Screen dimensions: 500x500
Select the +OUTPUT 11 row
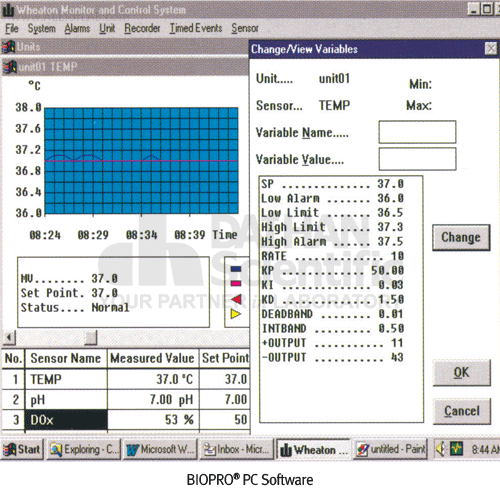point(332,343)
